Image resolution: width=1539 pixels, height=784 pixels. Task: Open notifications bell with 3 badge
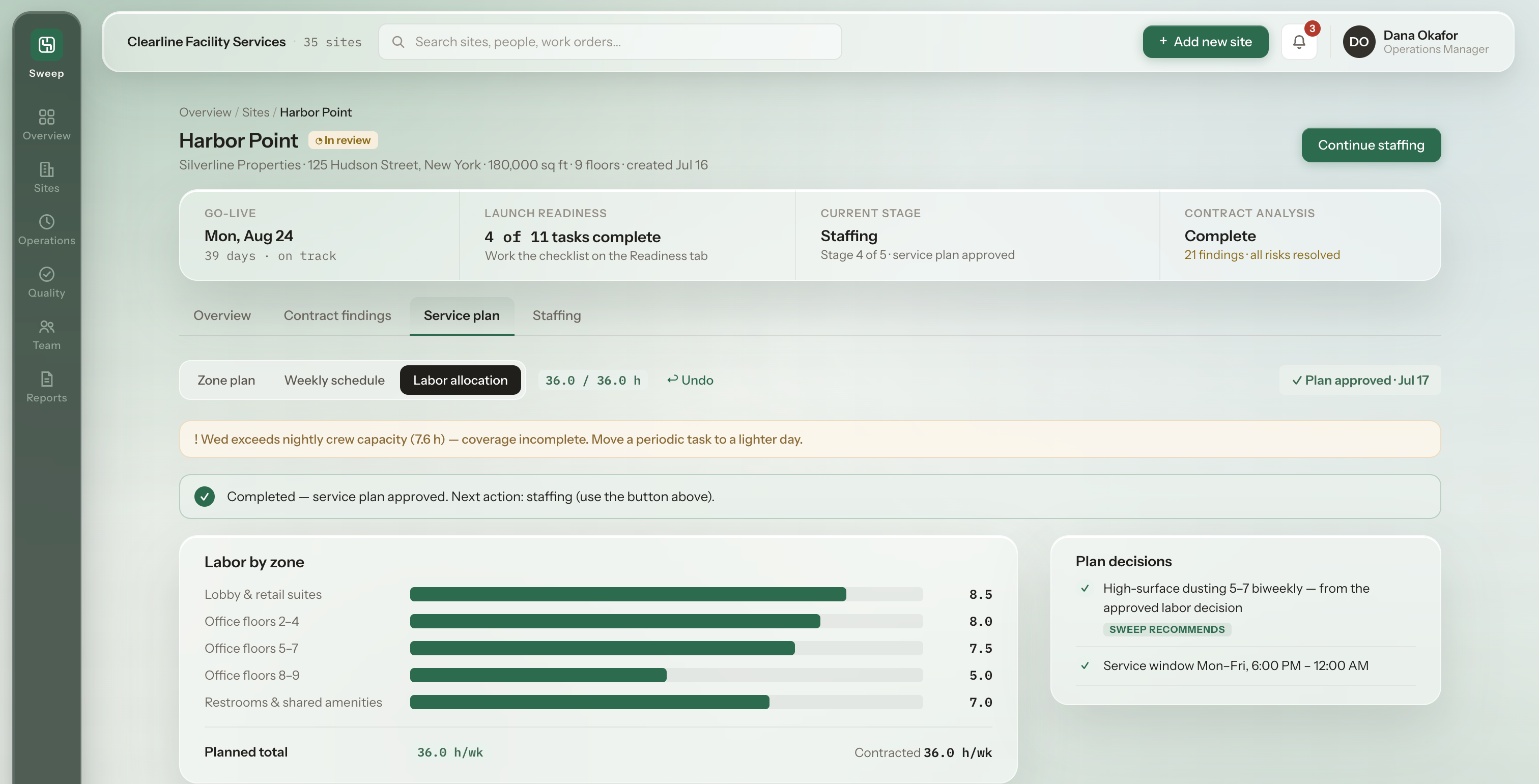click(x=1299, y=42)
